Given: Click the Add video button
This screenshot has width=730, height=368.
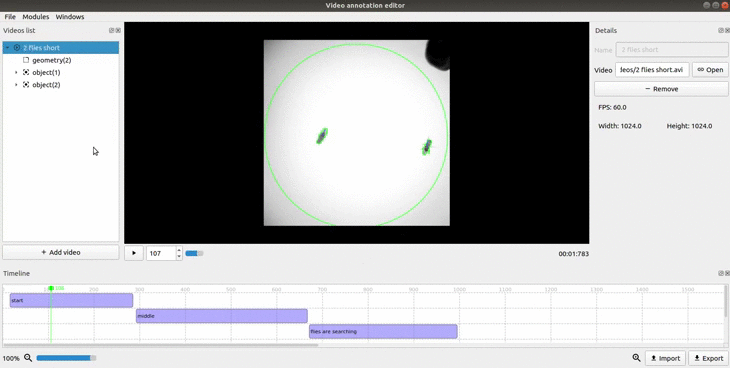Looking at the screenshot, I should (61, 252).
